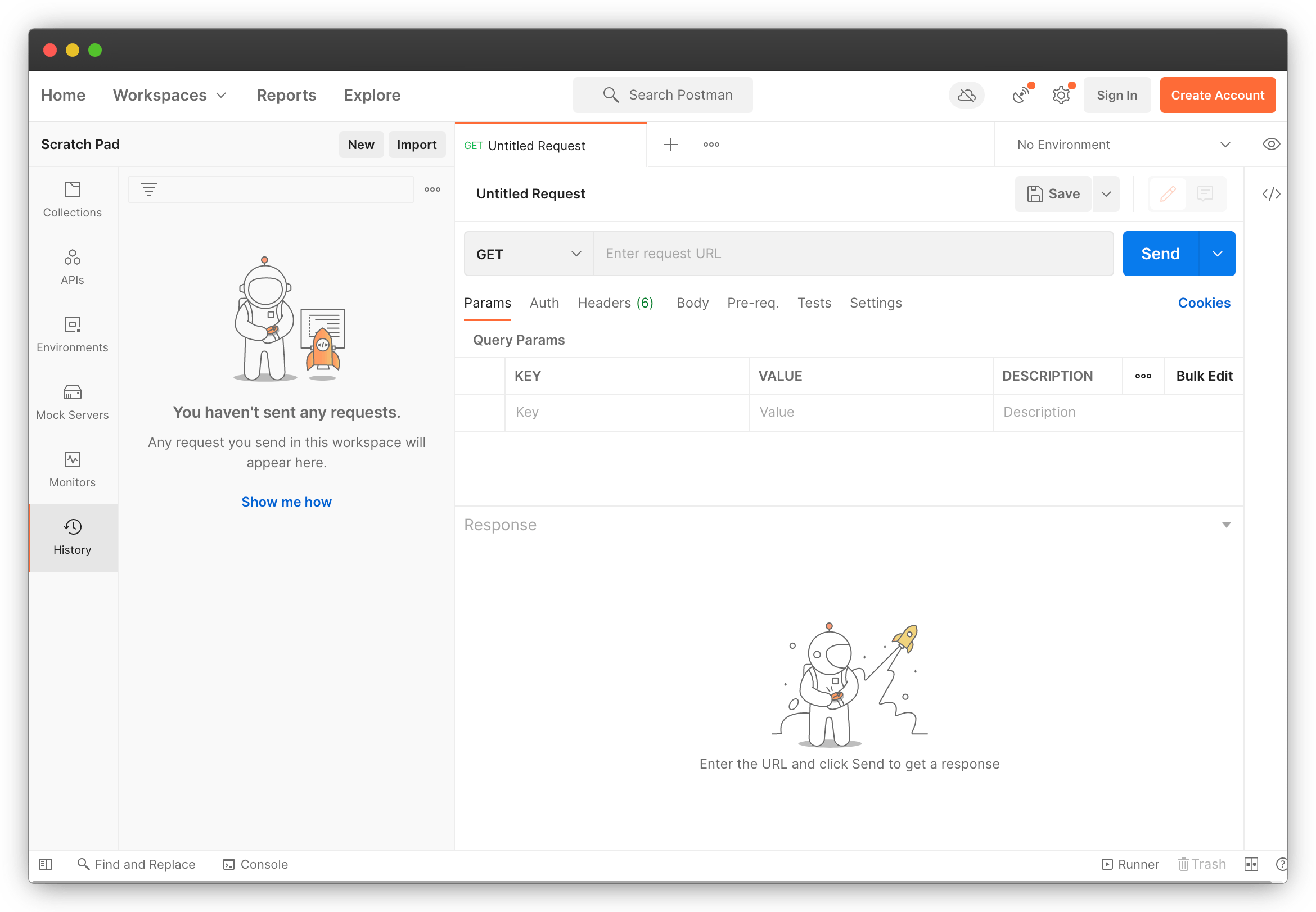The height and width of the screenshot is (912, 1316).
Task: Click the Show me how link
Action: tap(286, 502)
